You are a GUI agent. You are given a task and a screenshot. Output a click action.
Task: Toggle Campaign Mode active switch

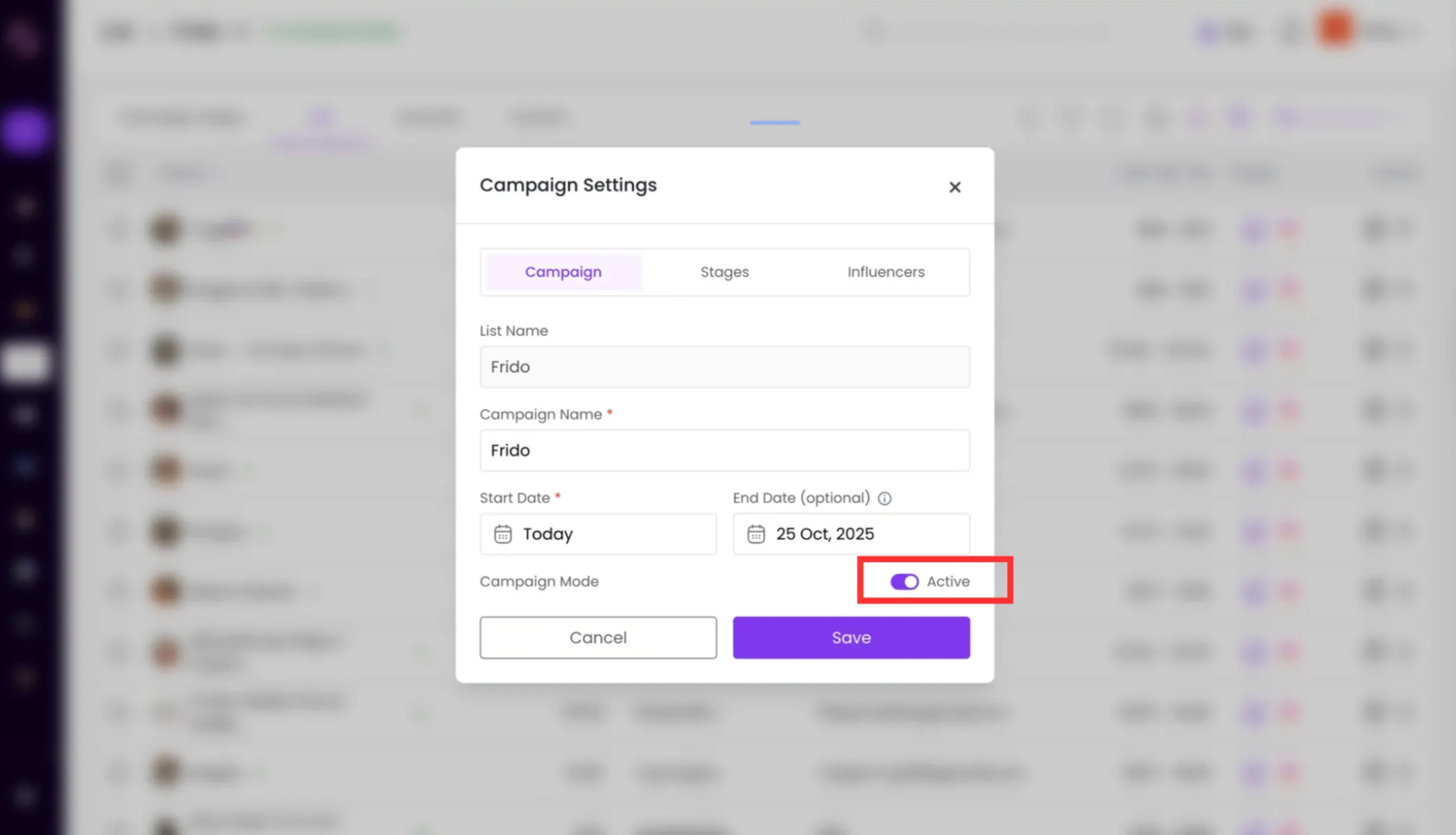click(904, 581)
